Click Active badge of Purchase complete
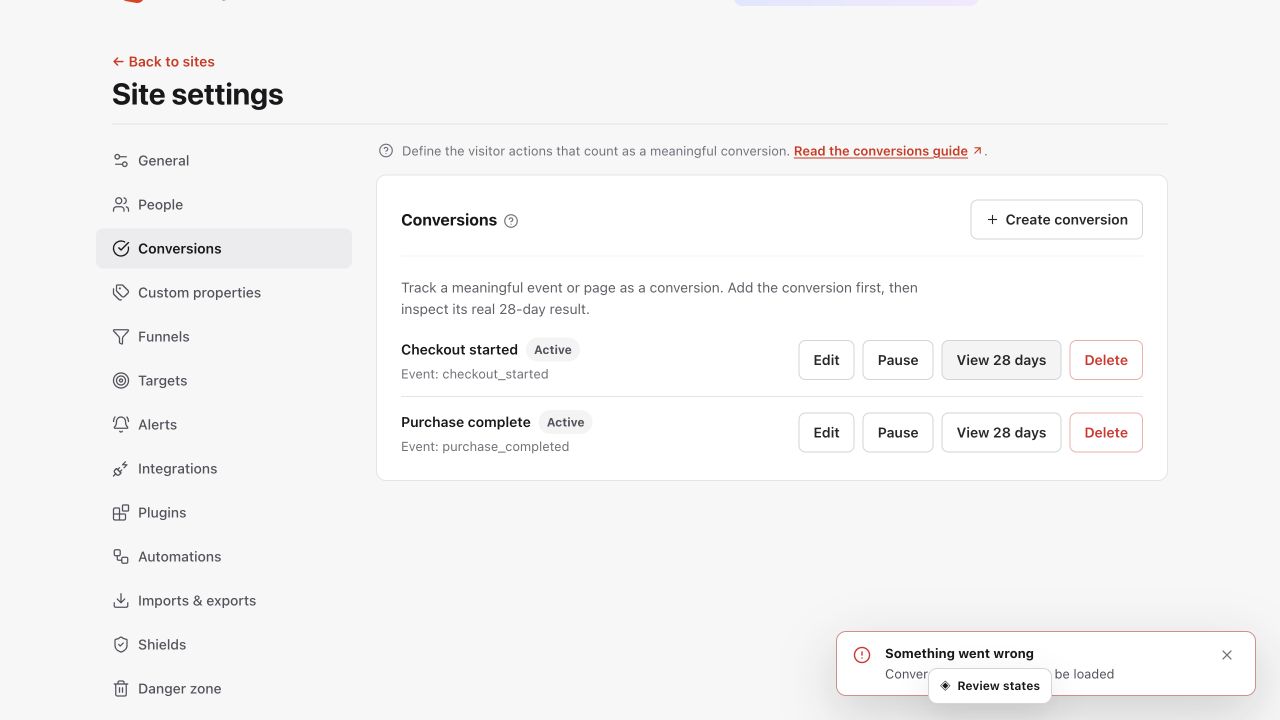This screenshot has width=1280, height=720. (x=565, y=423)
